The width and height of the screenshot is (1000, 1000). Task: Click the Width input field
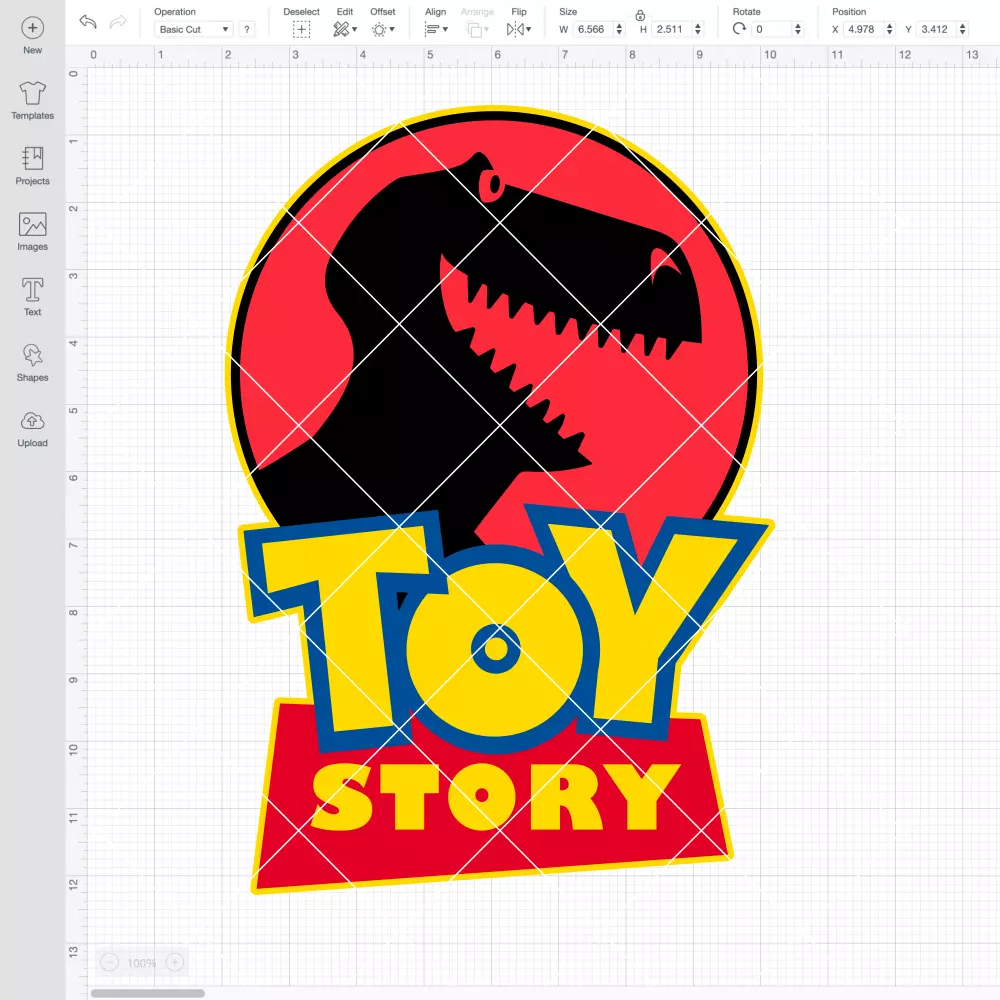(592, 29)
